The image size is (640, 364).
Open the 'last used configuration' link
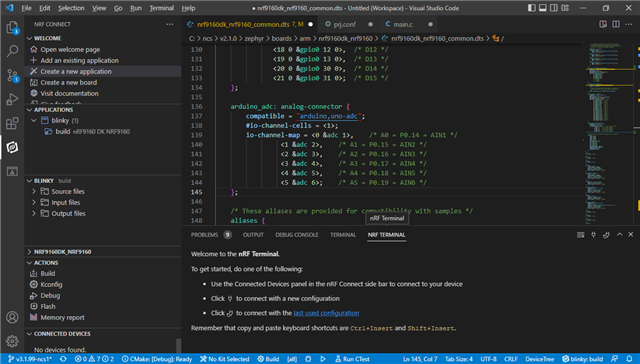[x=326, y=313]
